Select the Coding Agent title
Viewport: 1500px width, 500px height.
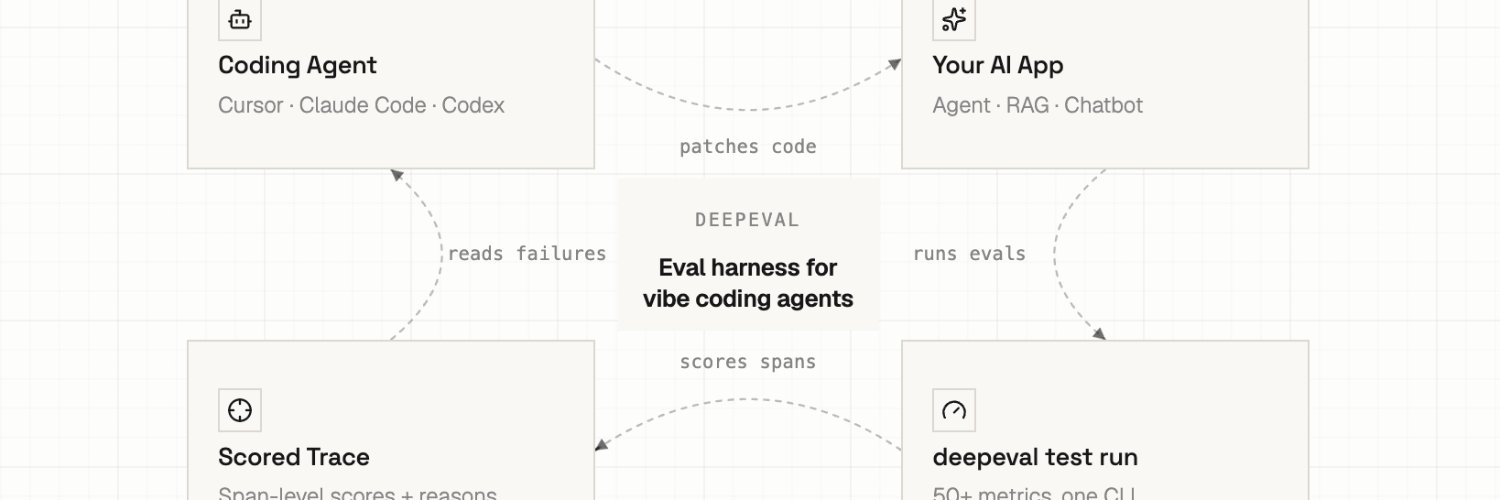coord(298,66)
